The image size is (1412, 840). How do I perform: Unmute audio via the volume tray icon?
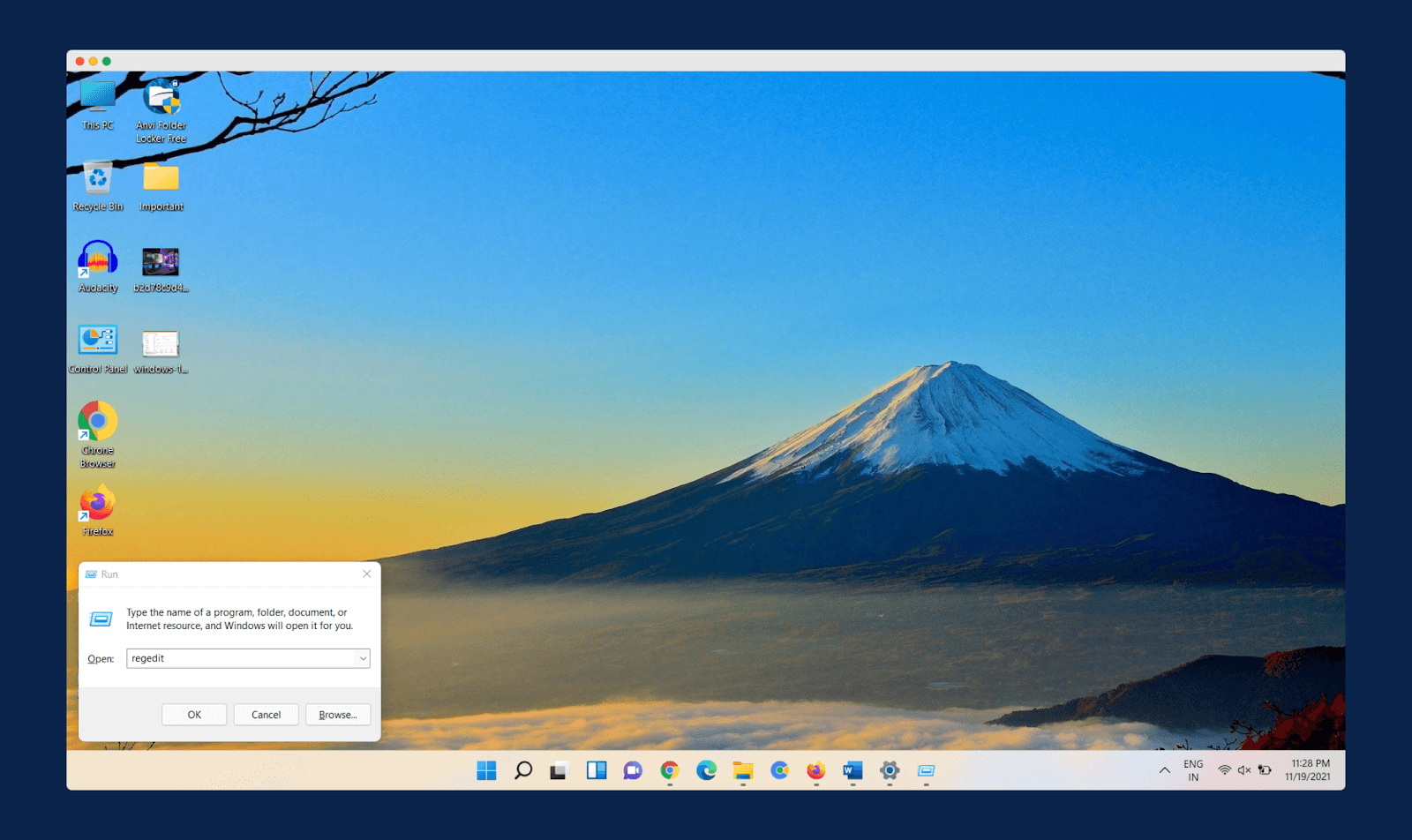[x=1243, y=769]
